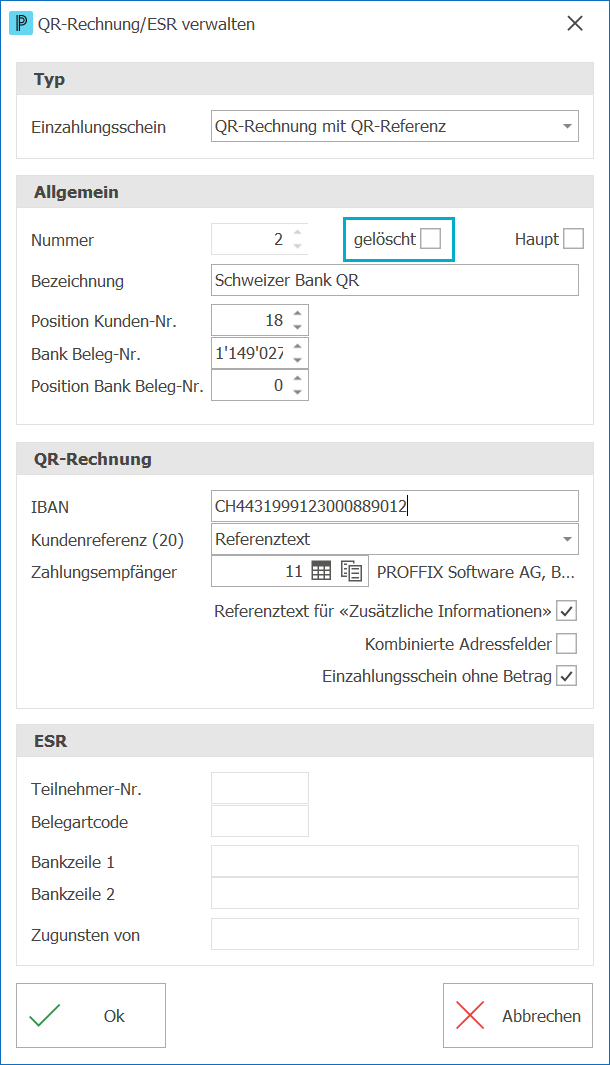The width and height of the screenshot is (610, 1065).
Task: Toggle the gelöscht checkbox
Action: [x=431, y=239]
